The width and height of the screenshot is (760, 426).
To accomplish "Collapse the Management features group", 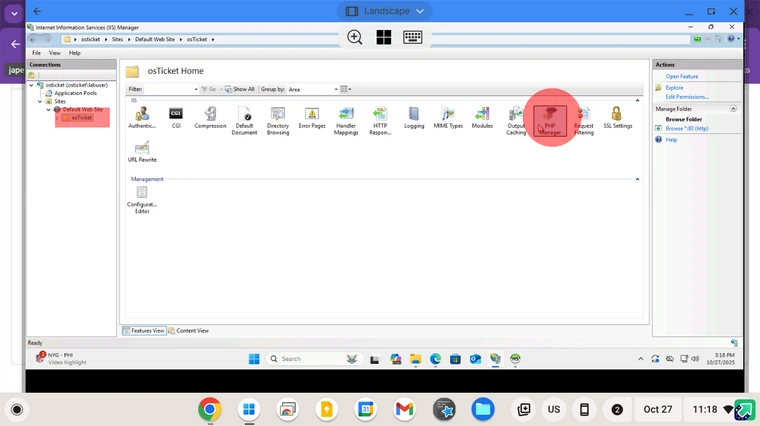I will (637, 179).
